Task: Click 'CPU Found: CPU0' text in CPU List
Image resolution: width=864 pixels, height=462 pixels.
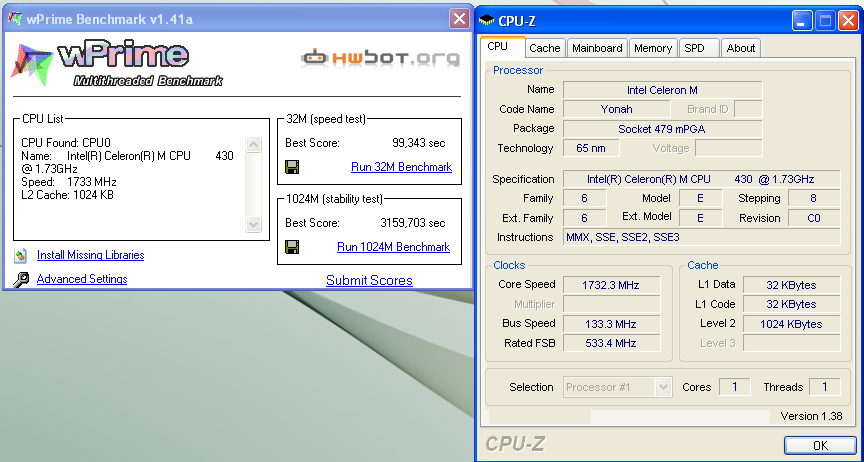Action: click(x=66, y=143)
